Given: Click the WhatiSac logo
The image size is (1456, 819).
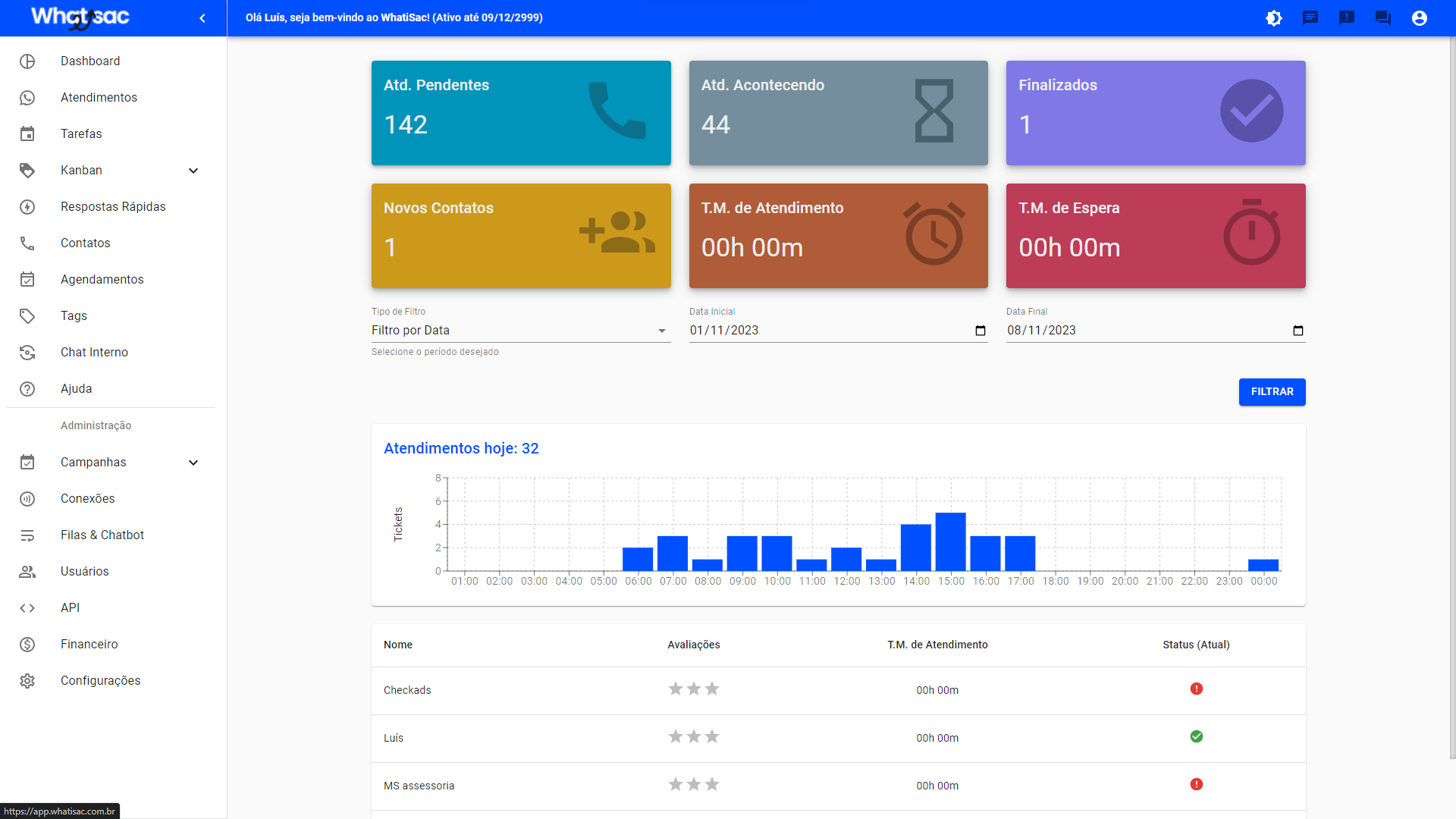Looking at the screenshot, I should (80, 18).
